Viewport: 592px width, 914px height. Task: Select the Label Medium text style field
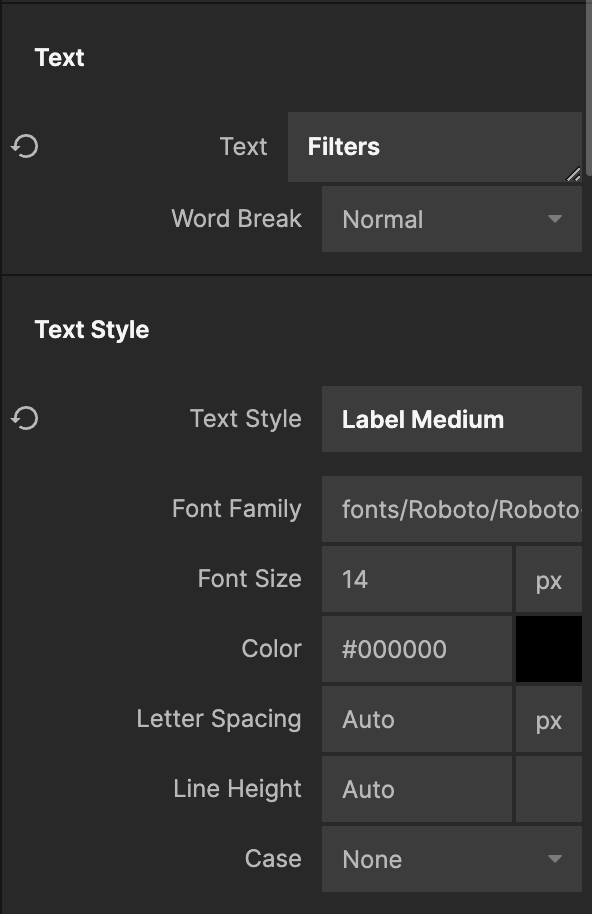pyautogui.click(x=452, y=419)
